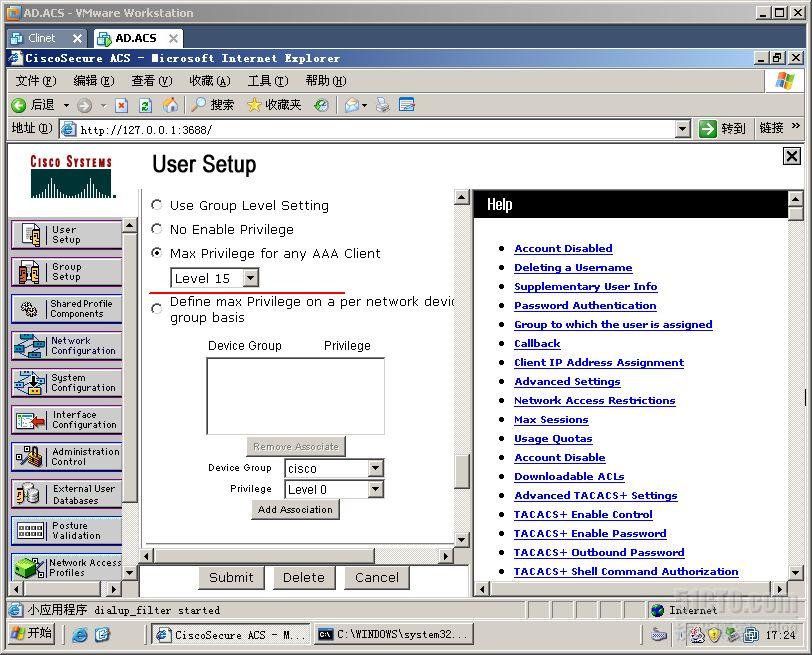Expand the Links toolbar chevron
This screenshot has width=812, height=655.
(x=795, y=126)
